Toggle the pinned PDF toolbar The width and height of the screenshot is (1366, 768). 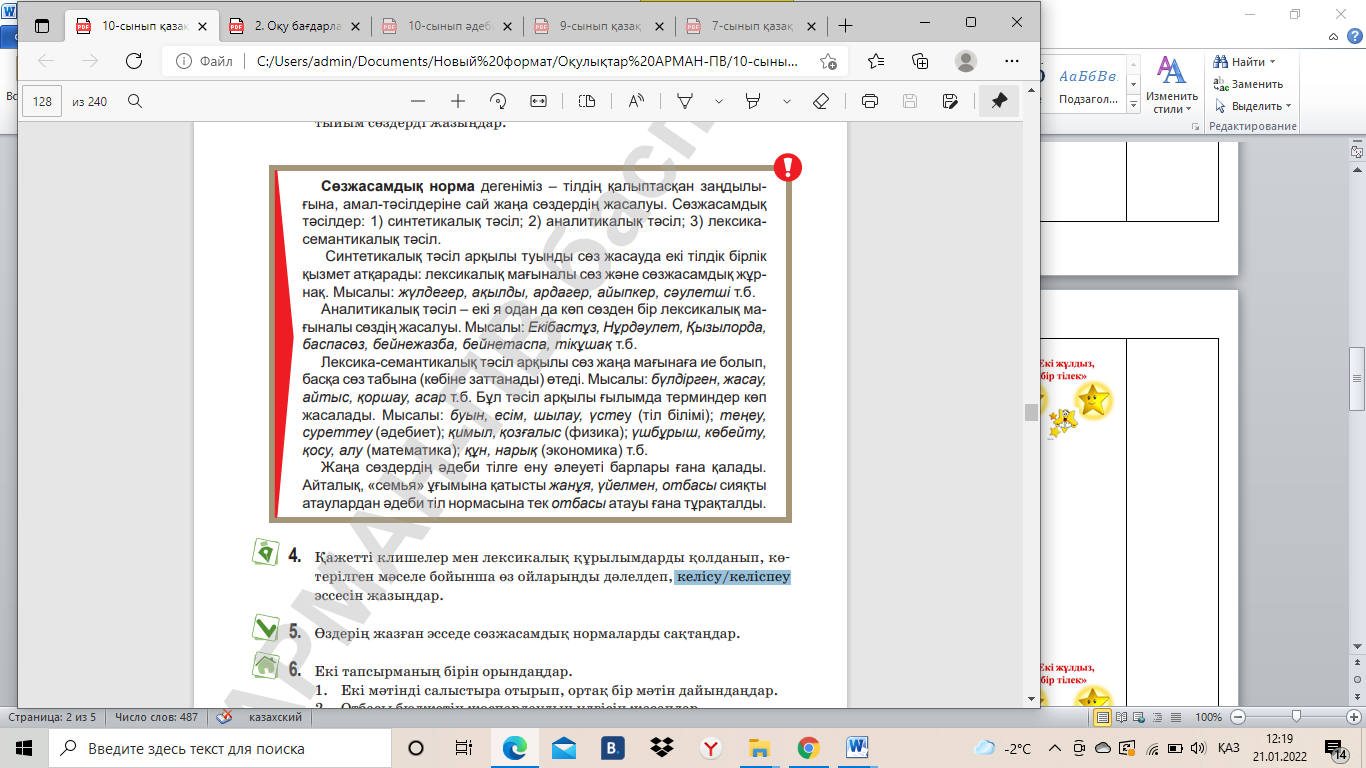pyautogui.click(x=999, y=101)
